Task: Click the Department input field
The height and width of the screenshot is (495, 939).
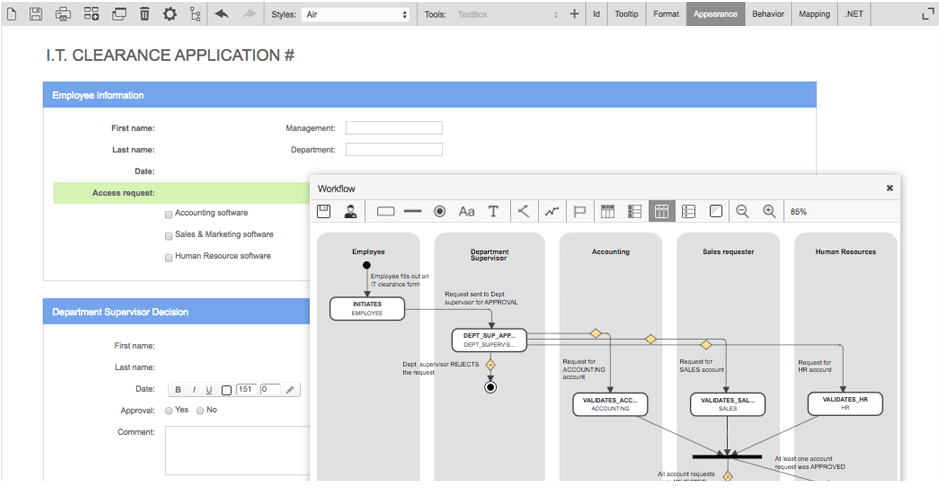Action: point(394,149)
